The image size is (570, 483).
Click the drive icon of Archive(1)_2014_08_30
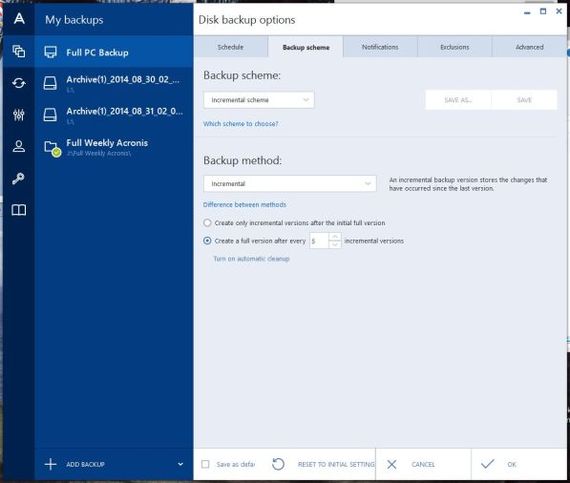point(50,83)
